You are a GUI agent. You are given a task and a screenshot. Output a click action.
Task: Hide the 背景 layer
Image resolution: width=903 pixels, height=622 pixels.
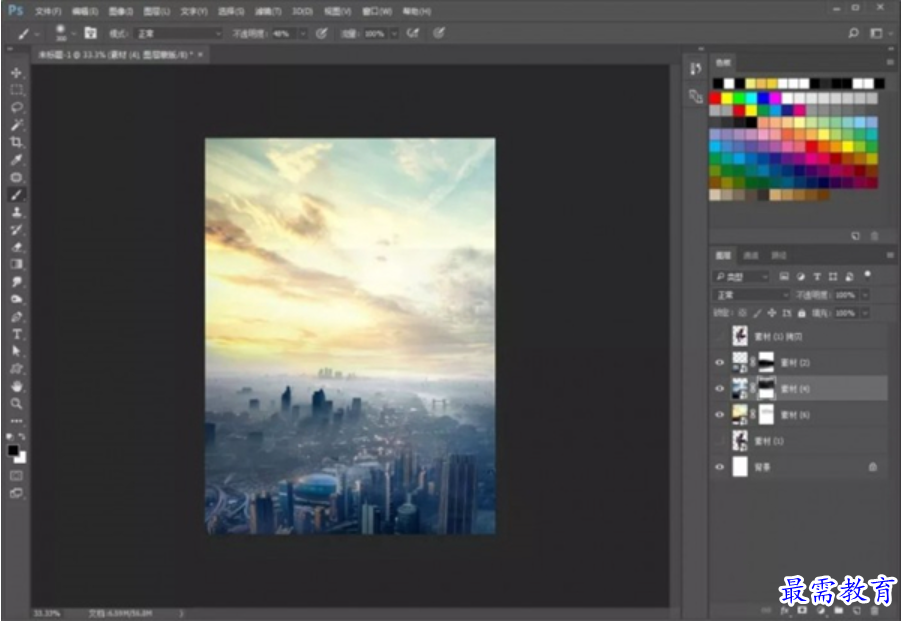719,467
